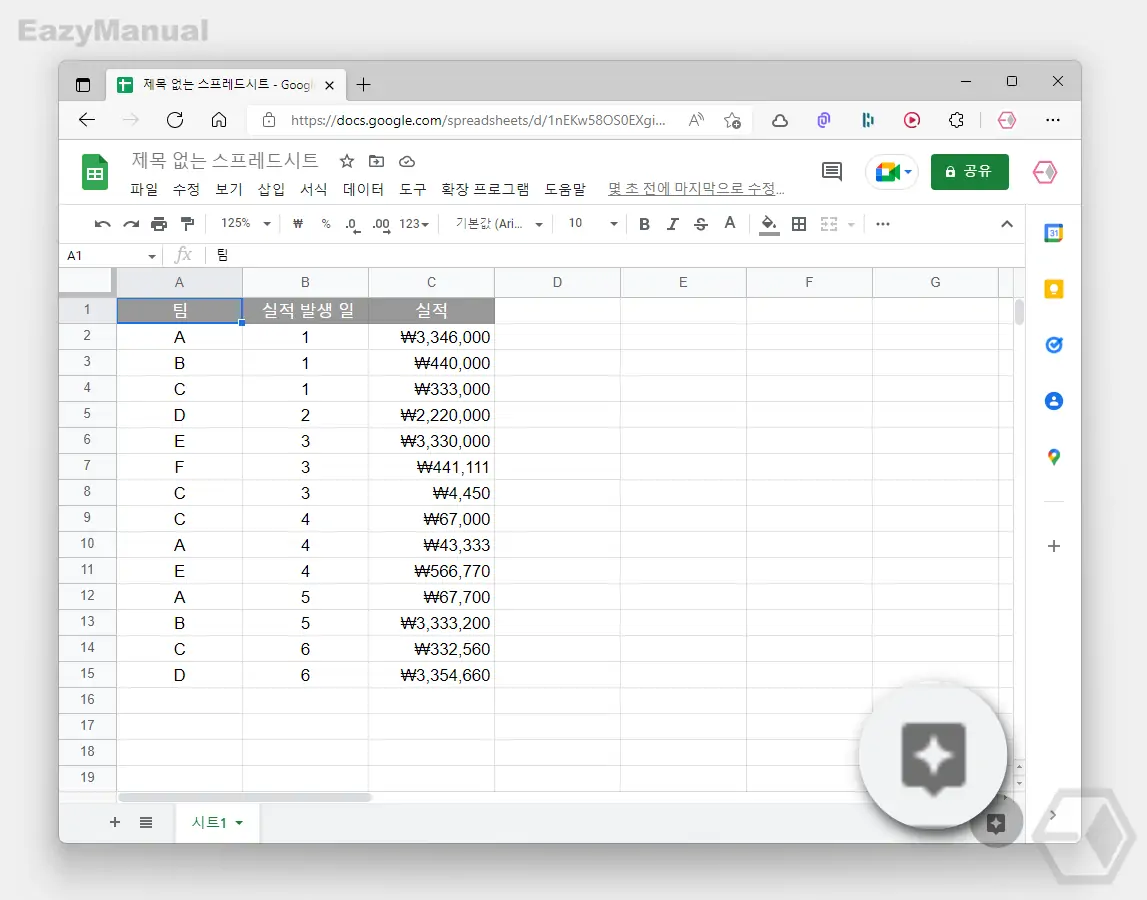Viewport: 1147px width, 900px height.
Task: Open the 확장 프로그램 menu
Action: click(484, 190)
